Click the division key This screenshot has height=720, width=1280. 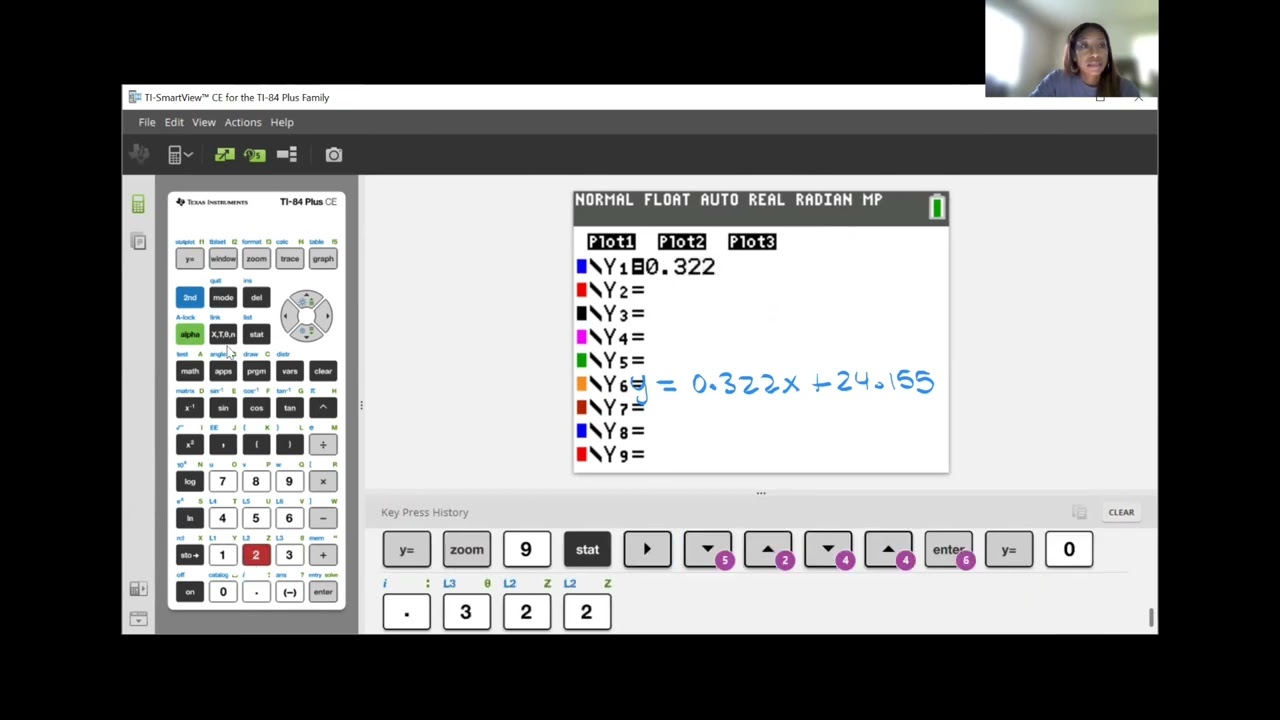[323, 445]
